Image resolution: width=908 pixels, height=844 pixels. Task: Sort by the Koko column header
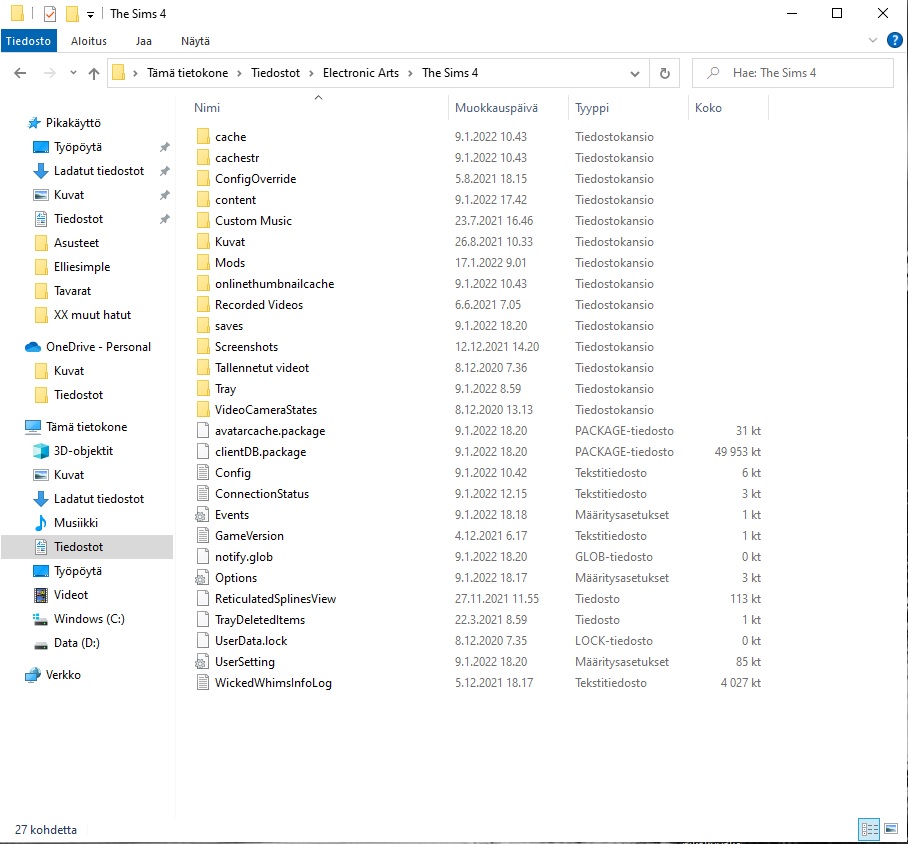point(708,108)
